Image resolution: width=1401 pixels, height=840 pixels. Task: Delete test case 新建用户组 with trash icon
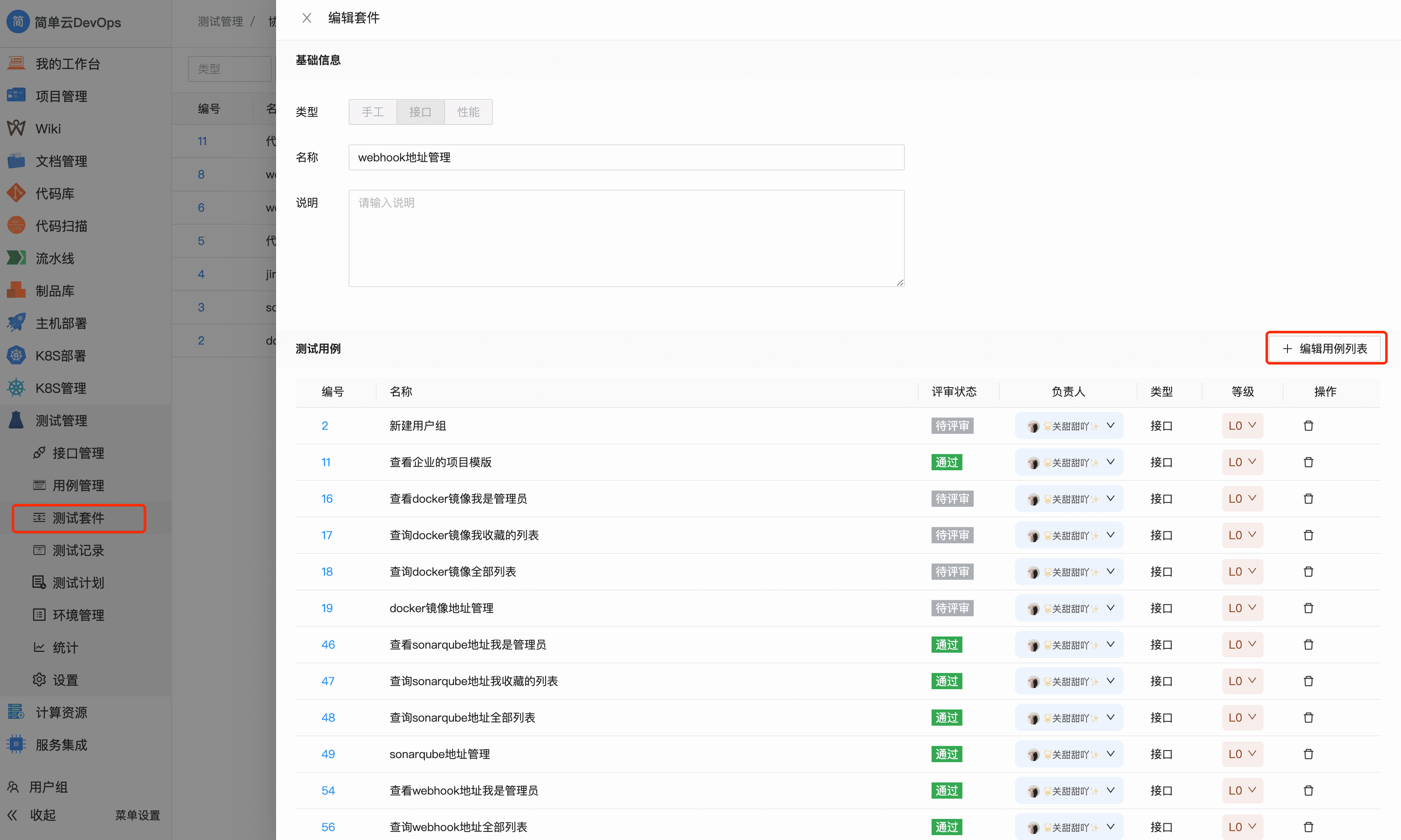pos(1308,425)
